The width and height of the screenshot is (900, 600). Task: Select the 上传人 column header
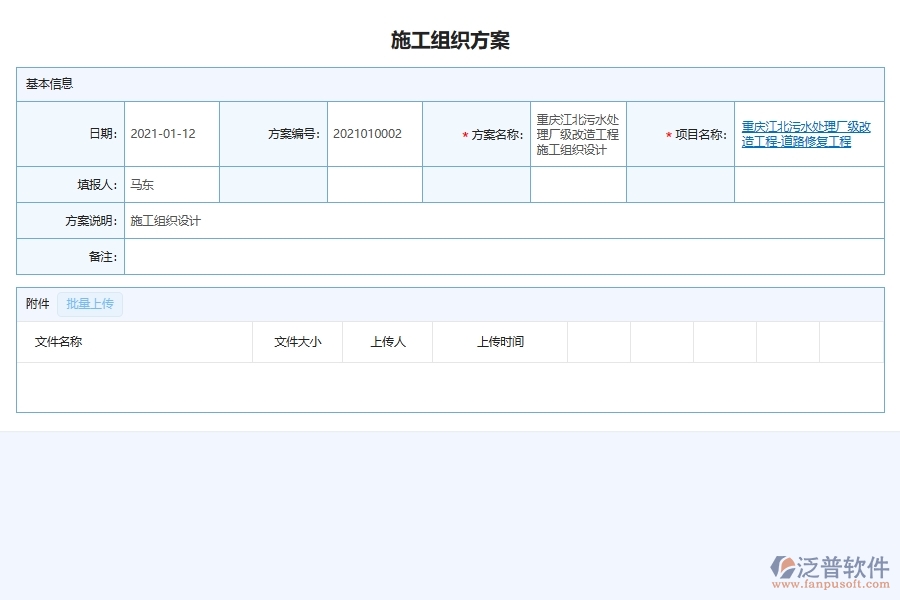387,341
